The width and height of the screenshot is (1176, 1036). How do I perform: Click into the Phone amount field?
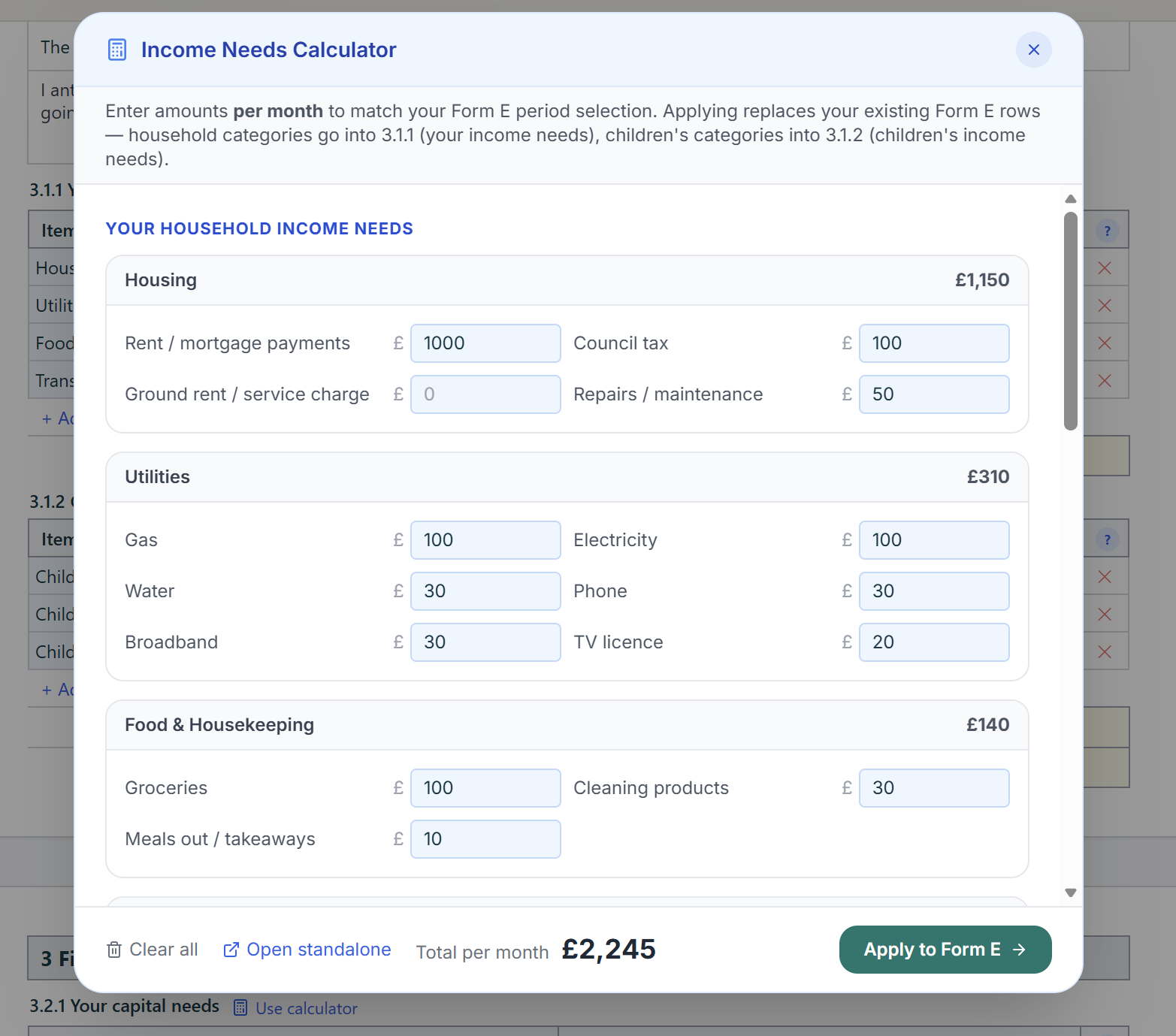point(934,591)
